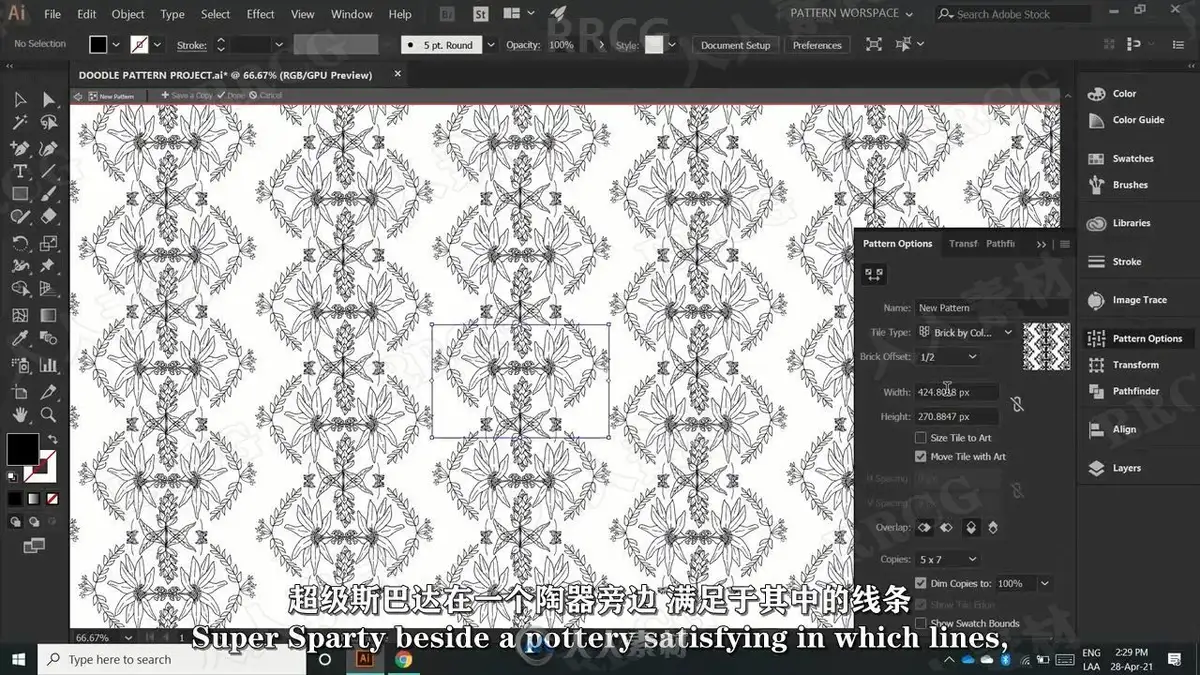Image resolution: width=1200 pixels, height=675 pixels.
Task: Toggle Dim Copies to checkbox
Action: 920,583
